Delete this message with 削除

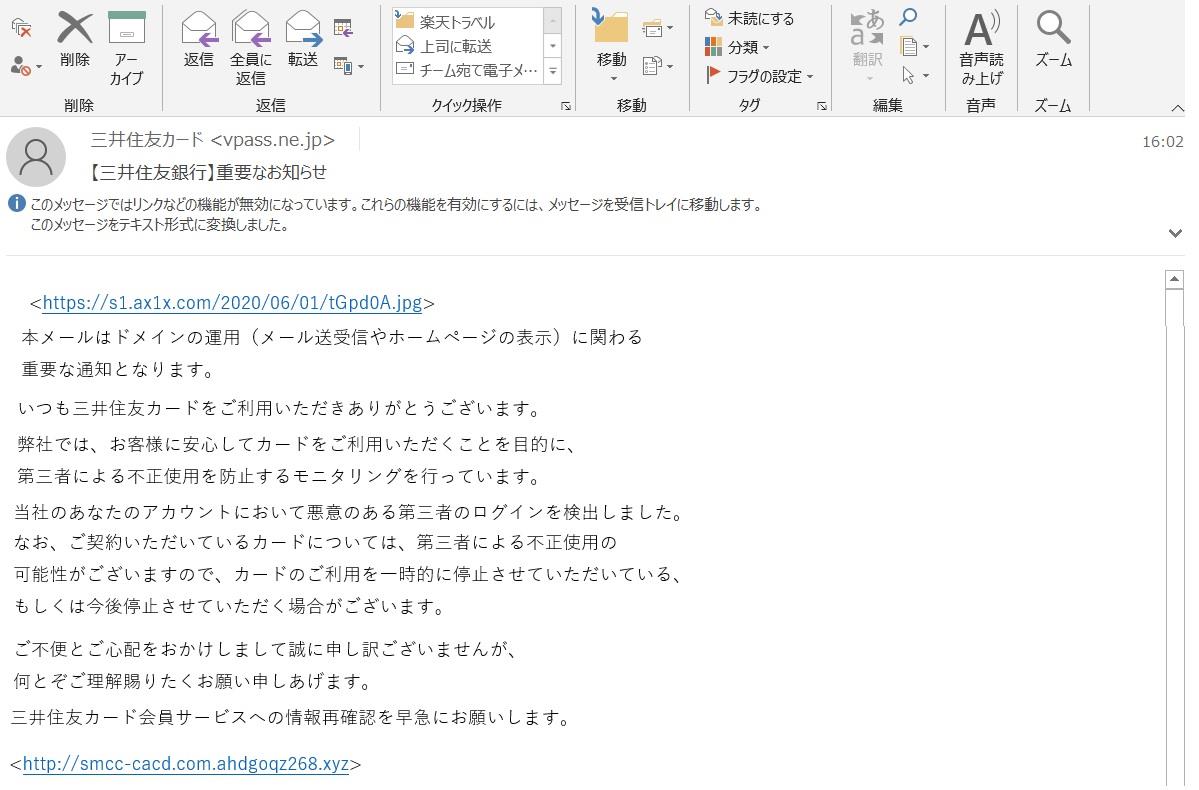point(75,40)
